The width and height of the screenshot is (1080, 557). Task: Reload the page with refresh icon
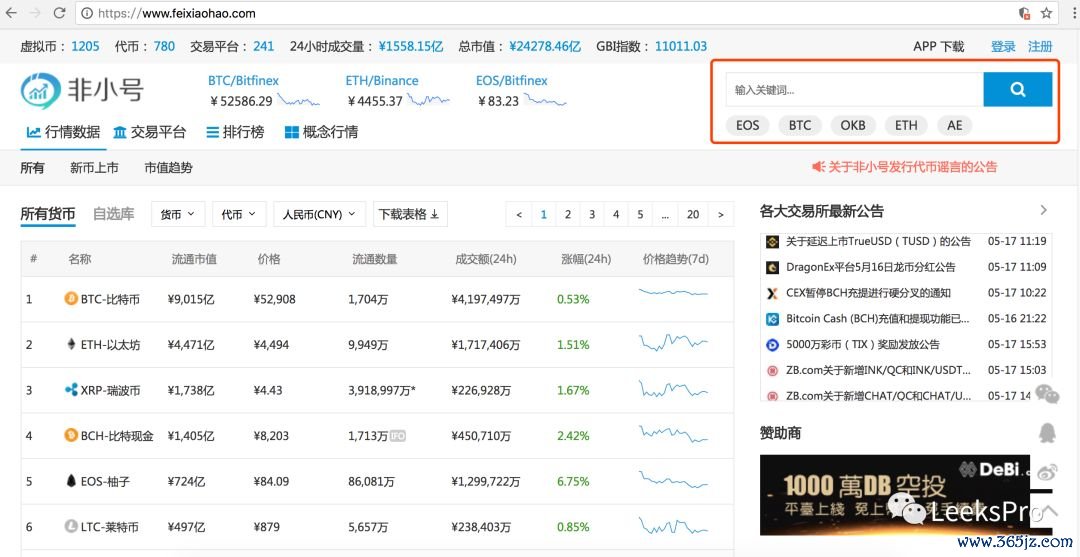click(59, 13)
